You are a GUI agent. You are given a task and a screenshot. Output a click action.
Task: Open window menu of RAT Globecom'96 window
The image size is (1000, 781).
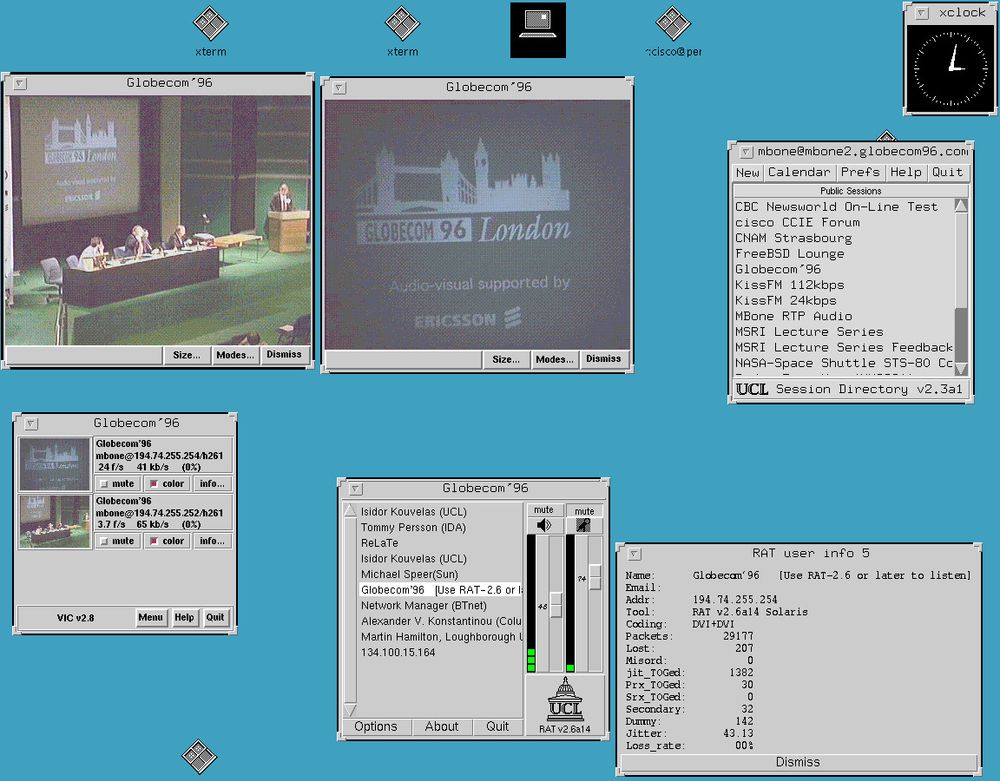click(356, 488)
